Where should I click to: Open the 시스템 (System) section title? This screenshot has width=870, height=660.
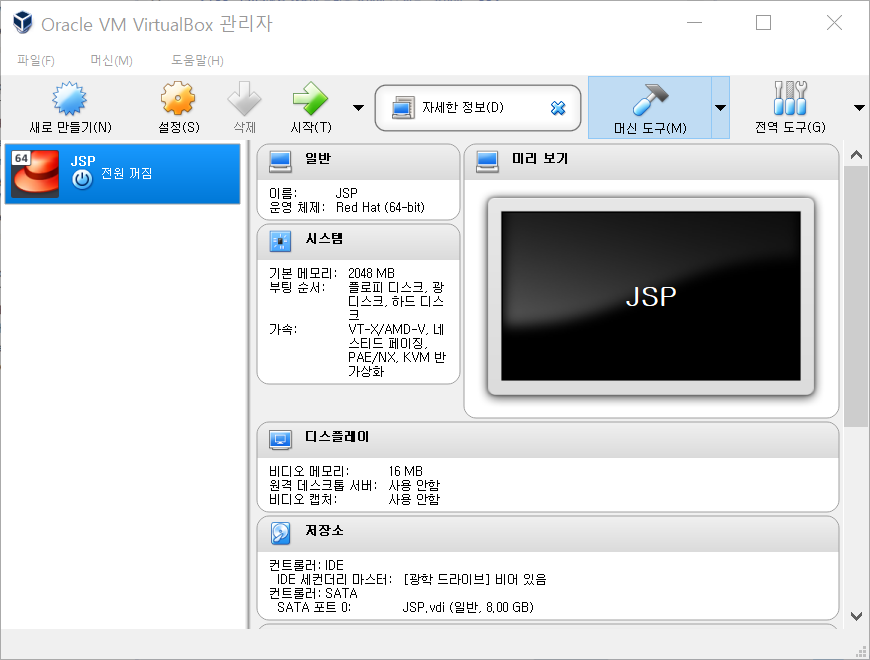coord(325,238)
